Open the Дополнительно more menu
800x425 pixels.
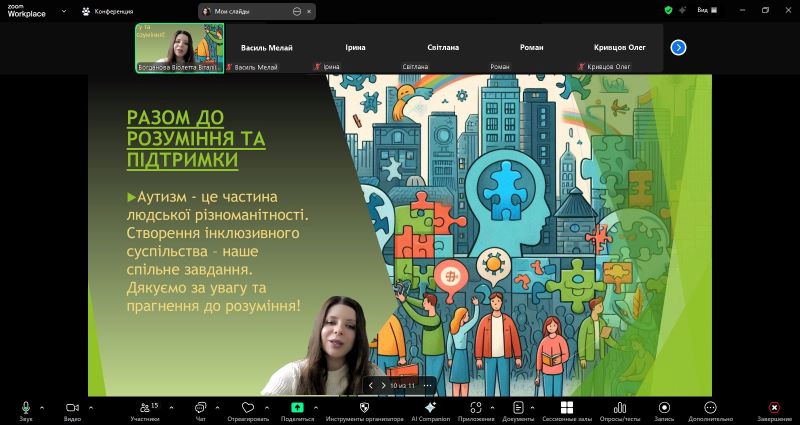pyautogui.click(x=710, y=411)
